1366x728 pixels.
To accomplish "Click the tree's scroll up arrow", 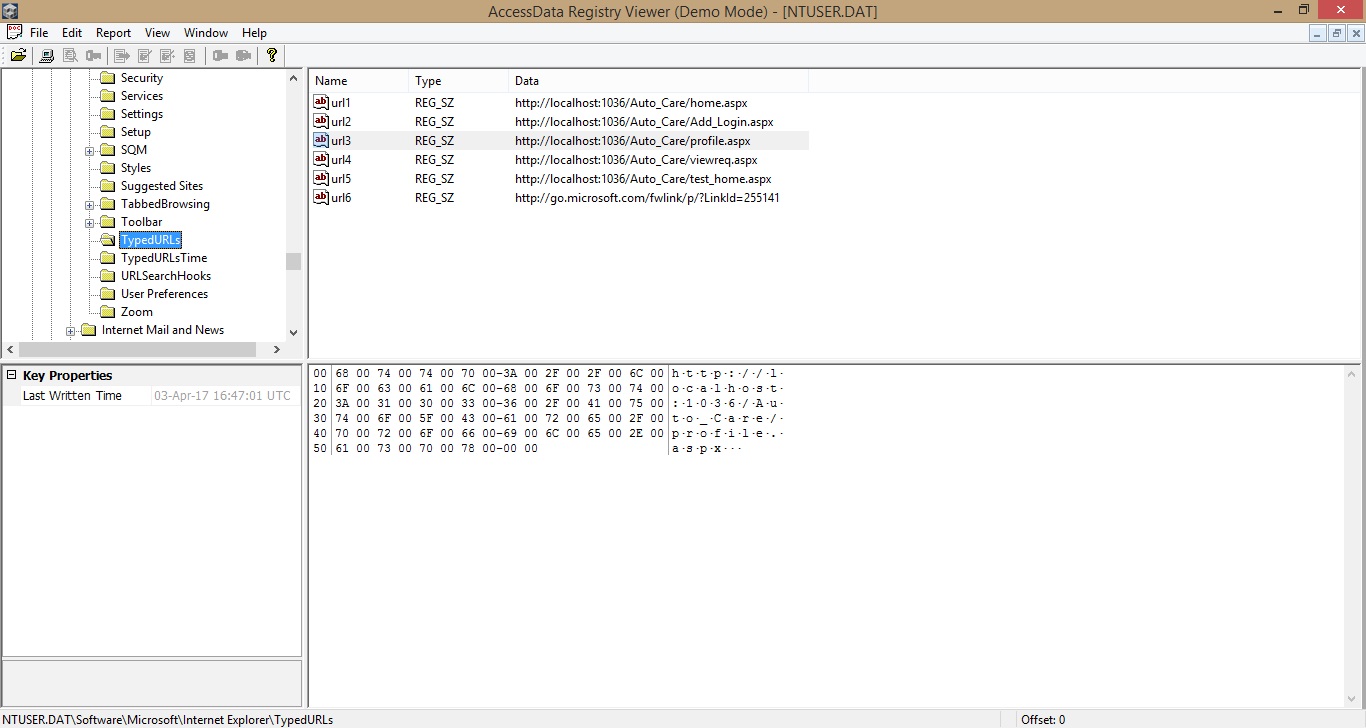I will click(293, 78).
